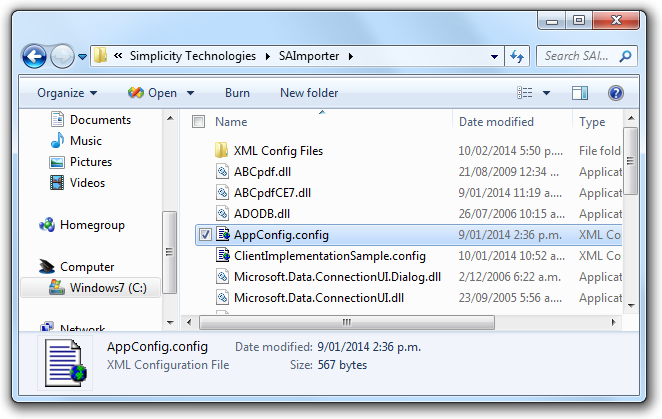Toggle the preview pane
This screenshot has width=662, height=419.
click(x=580, y=93)
